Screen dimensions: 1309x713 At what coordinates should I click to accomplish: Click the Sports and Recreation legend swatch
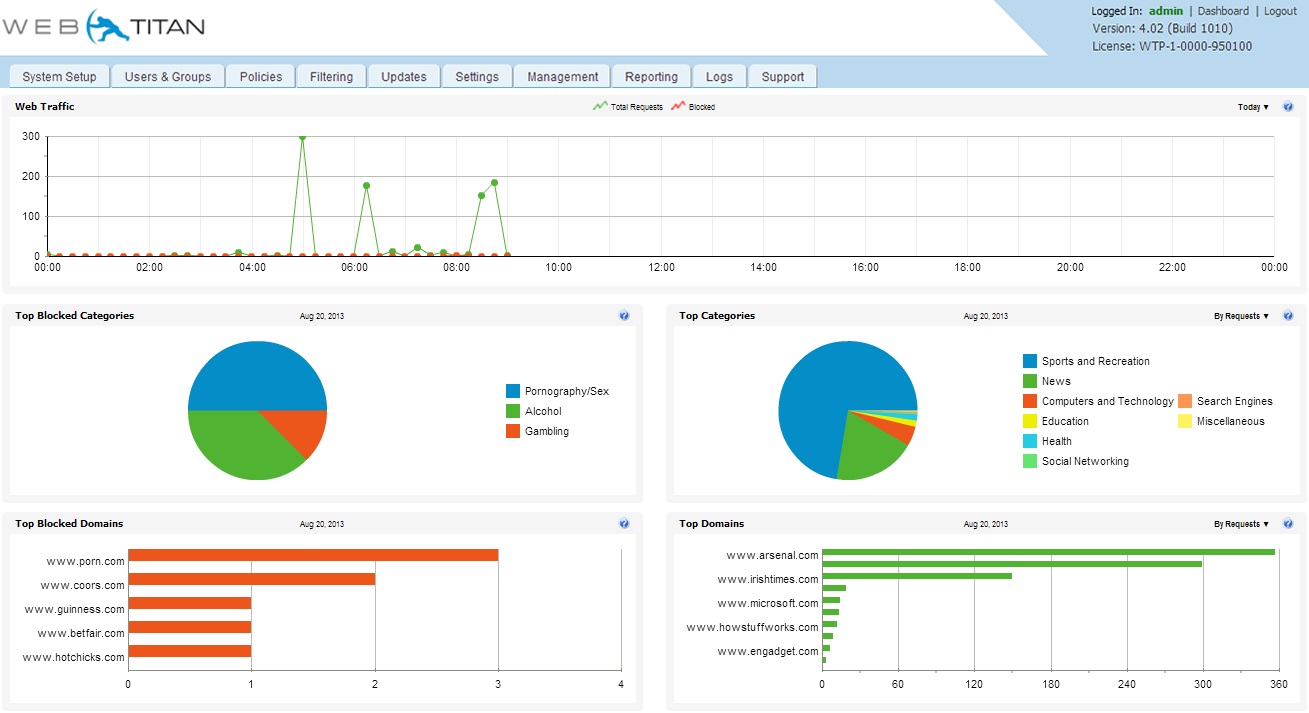[1030, 361]
